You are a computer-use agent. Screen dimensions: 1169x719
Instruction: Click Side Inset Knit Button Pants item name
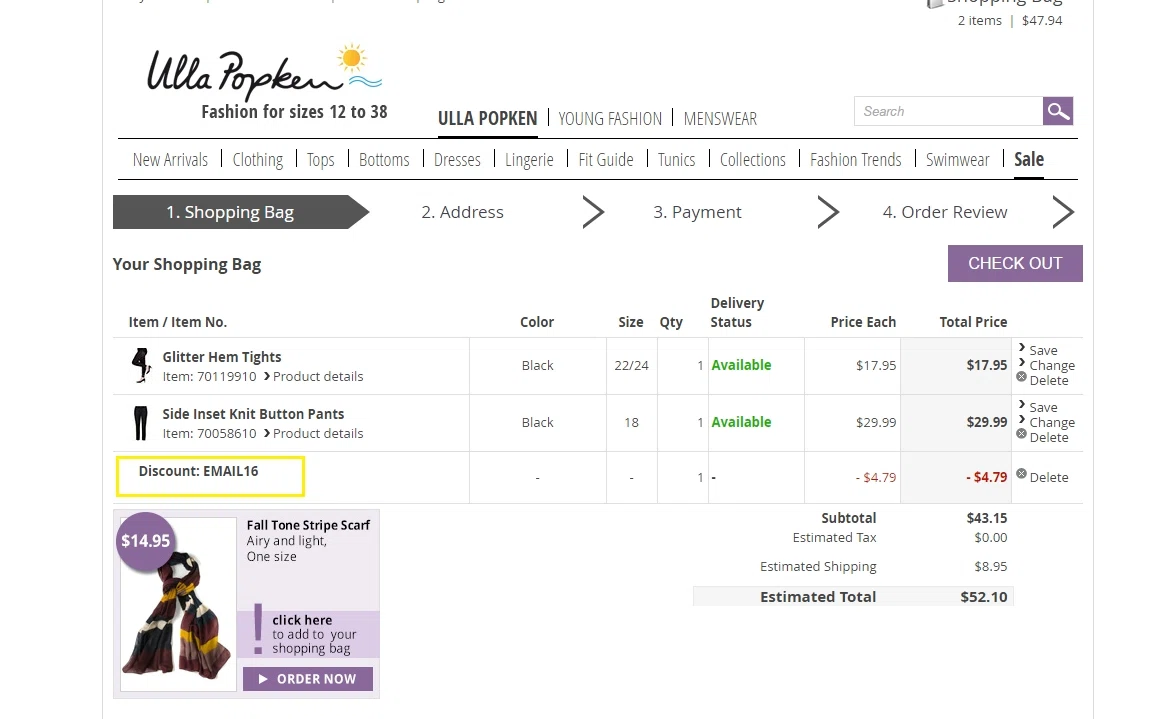(x=253, y=414)
